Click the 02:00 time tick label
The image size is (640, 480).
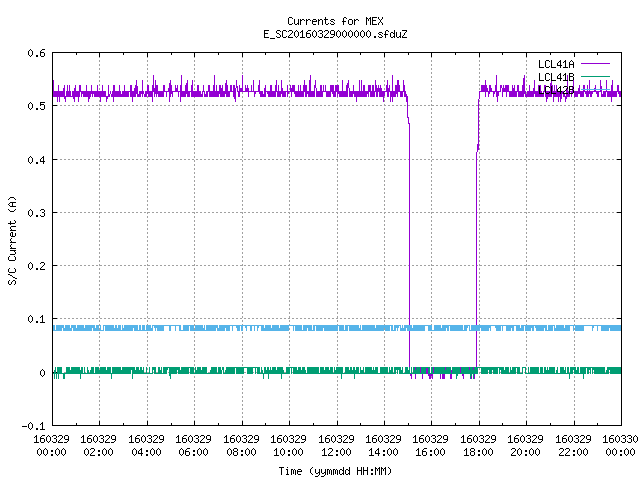(x=98, y=453)
